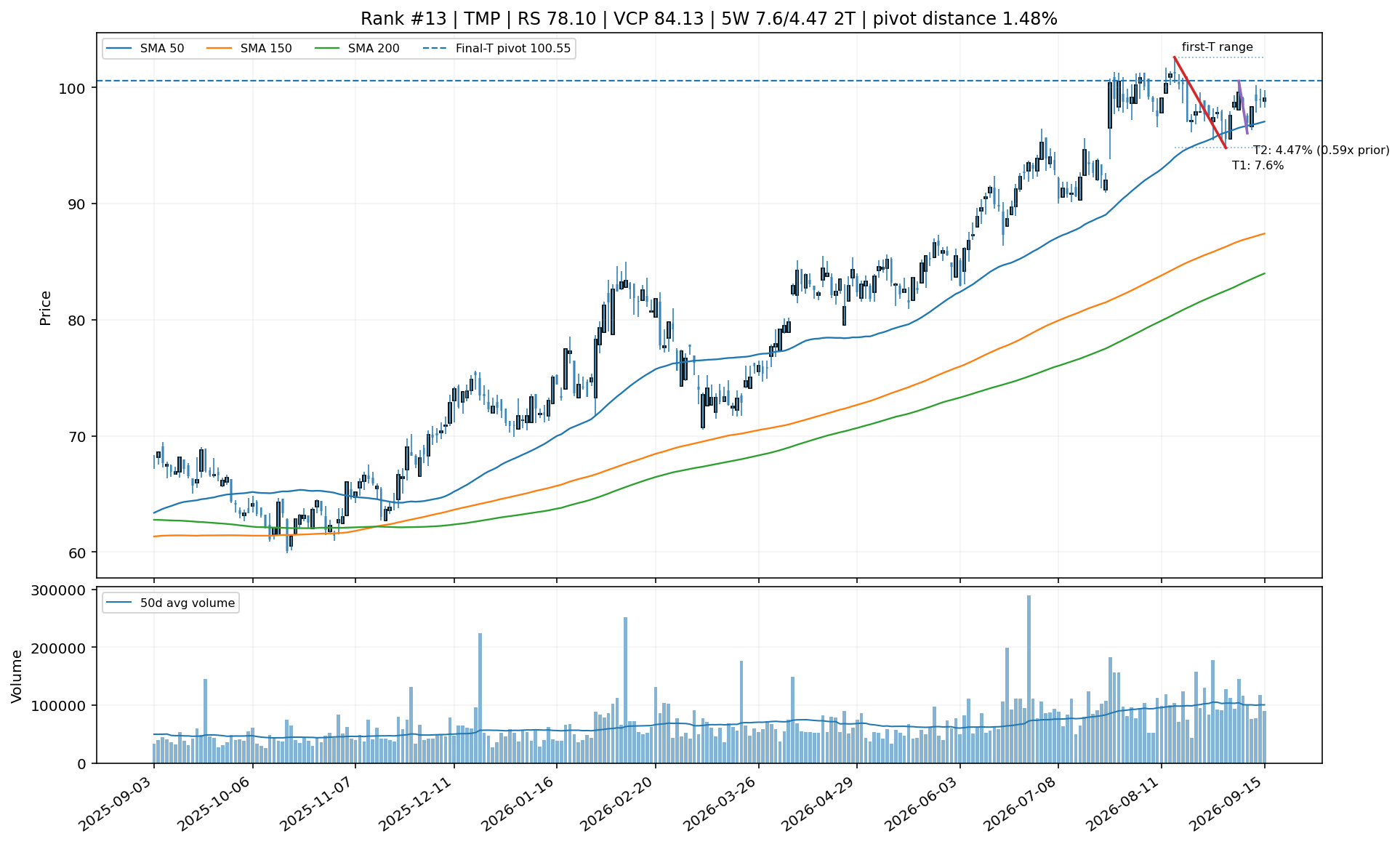
Task: Click the purple second-contraction trend line
Action: [1243, 107]
